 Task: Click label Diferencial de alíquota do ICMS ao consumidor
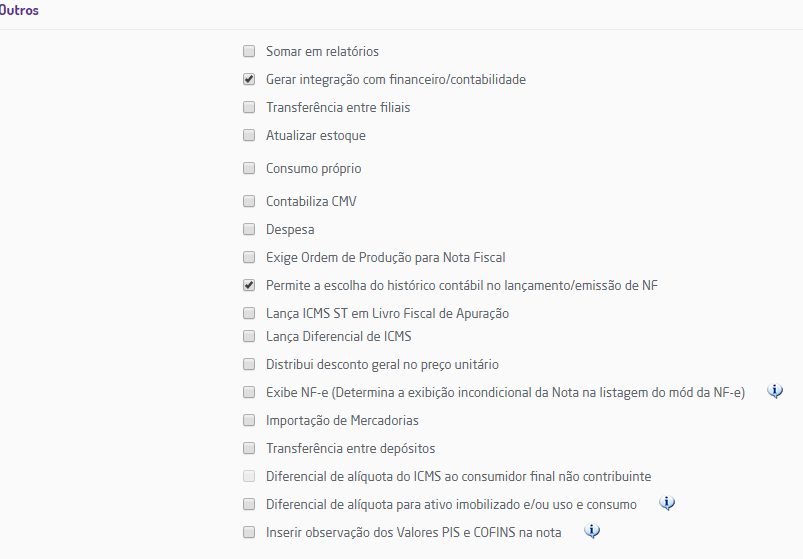tap(458, 477)
